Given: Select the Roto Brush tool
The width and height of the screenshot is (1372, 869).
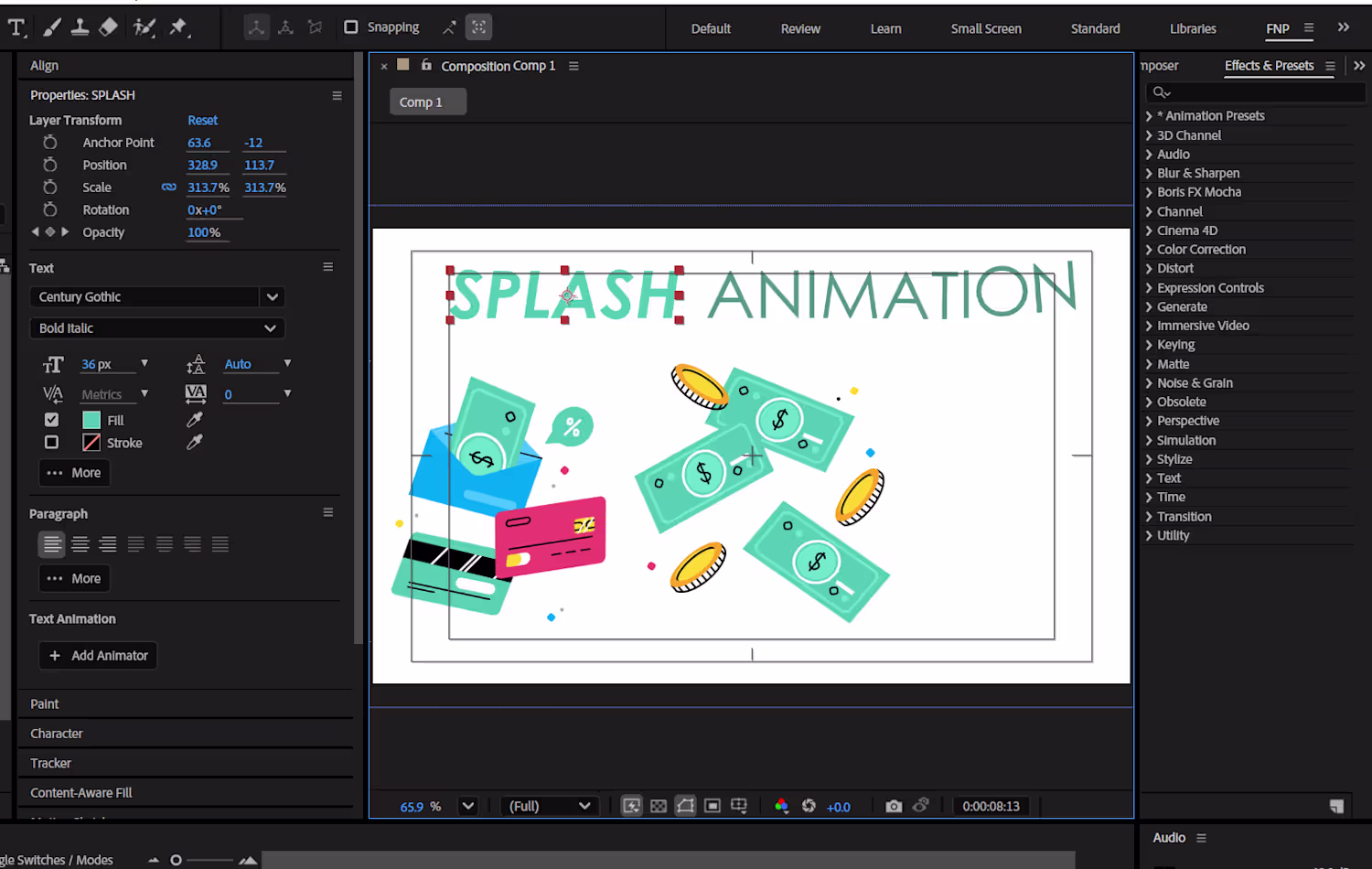Looking at the screenshot, I should 144,27.
